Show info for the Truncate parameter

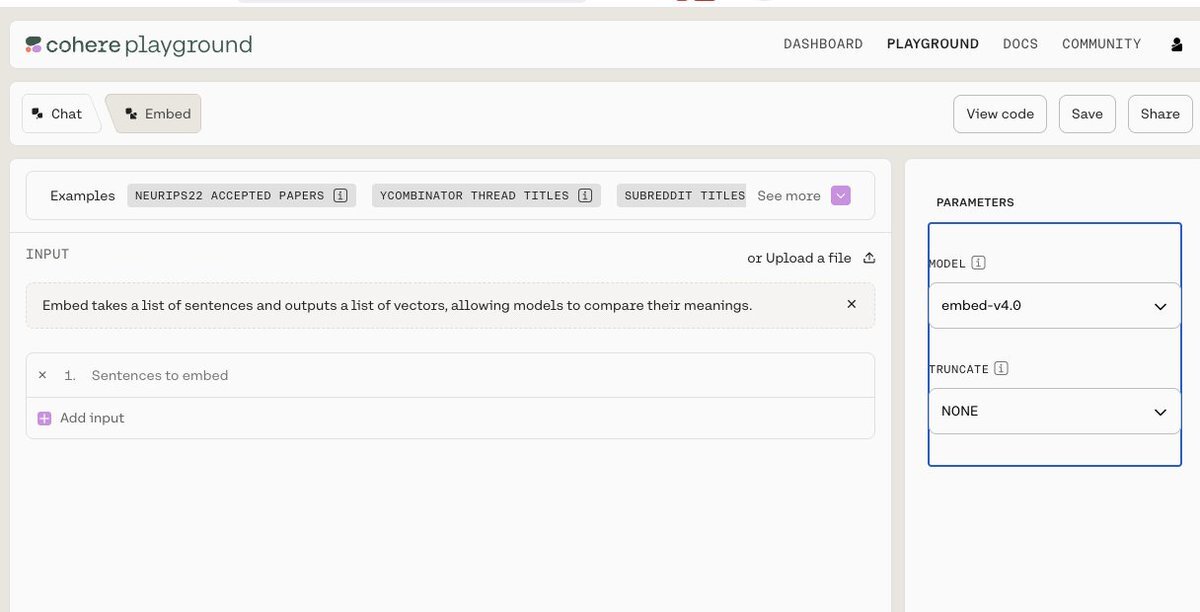(1001, 369)
